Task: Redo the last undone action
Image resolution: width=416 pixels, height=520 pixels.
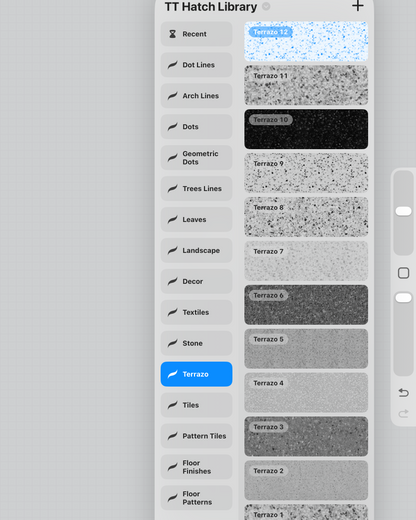Action: pyautogui.click(x=403, y=414)
